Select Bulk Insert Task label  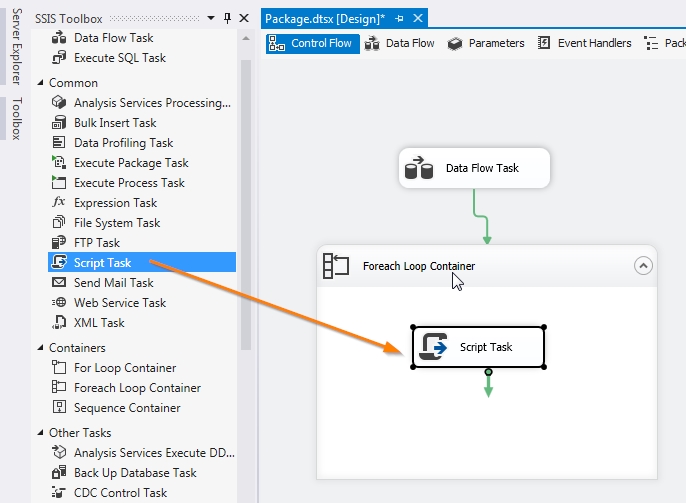[x=115, y=123]
